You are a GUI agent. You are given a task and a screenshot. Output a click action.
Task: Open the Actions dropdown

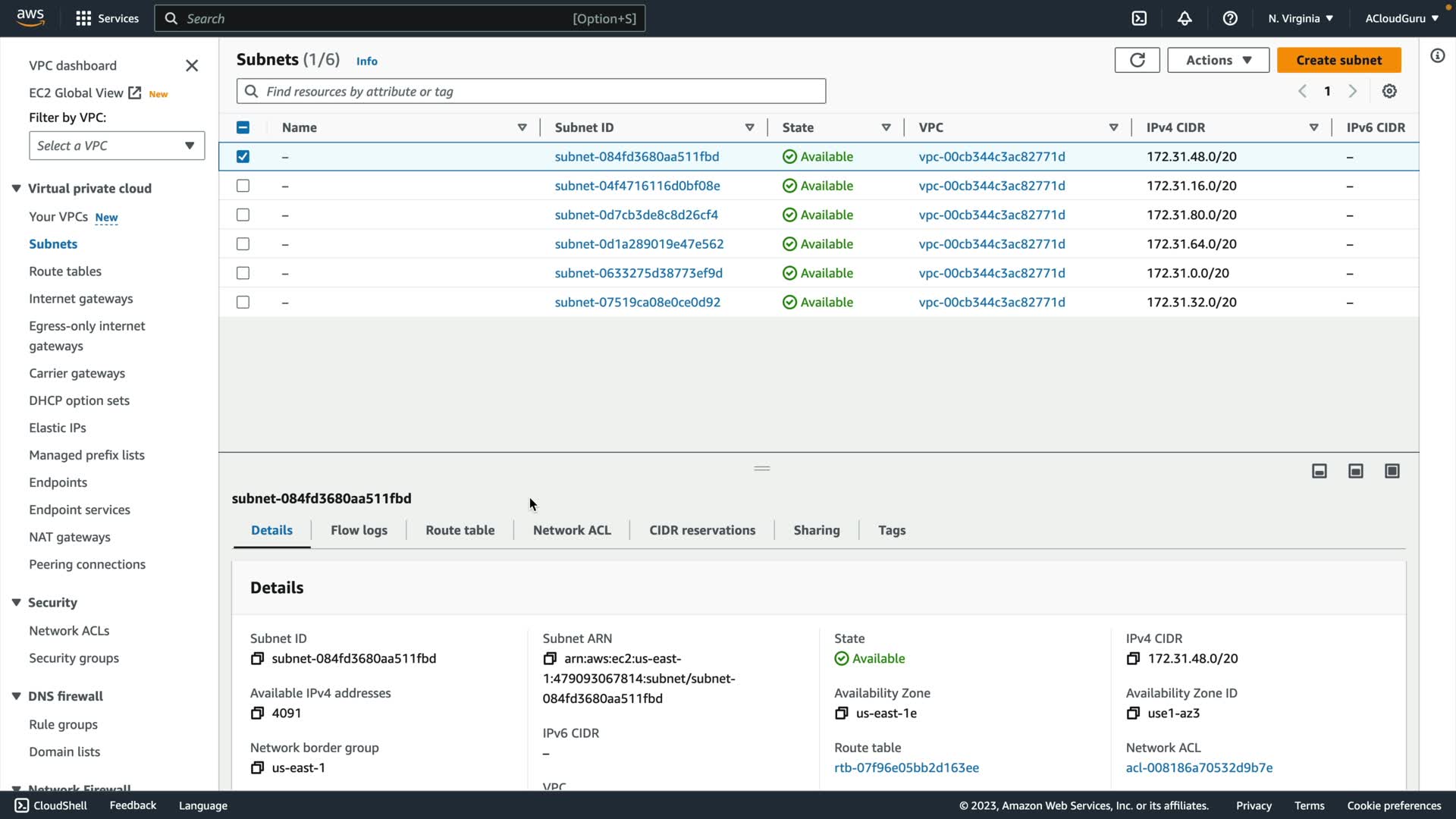1218,60
